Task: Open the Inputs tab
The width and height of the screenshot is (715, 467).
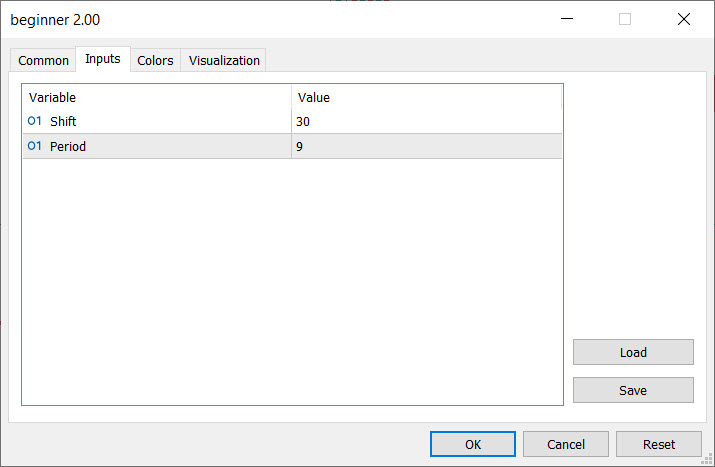Action: coord(103,59)
